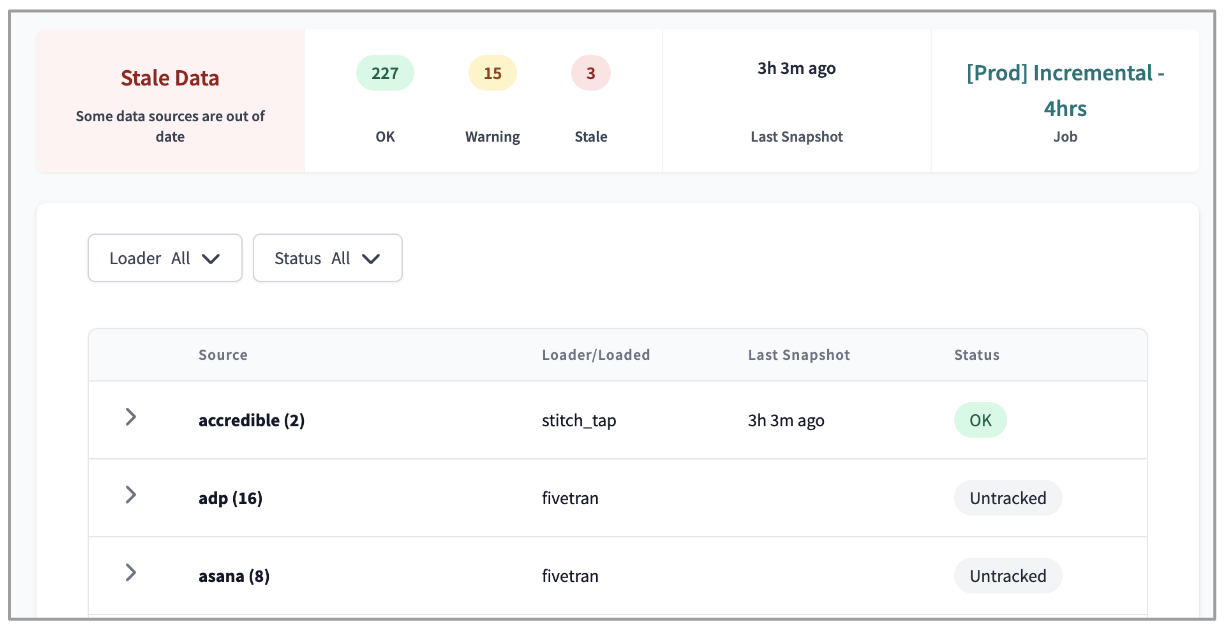This screenshot has height=626, width=1224.
Task: Select the 3 Stale count badge
Action: point(590,72)
